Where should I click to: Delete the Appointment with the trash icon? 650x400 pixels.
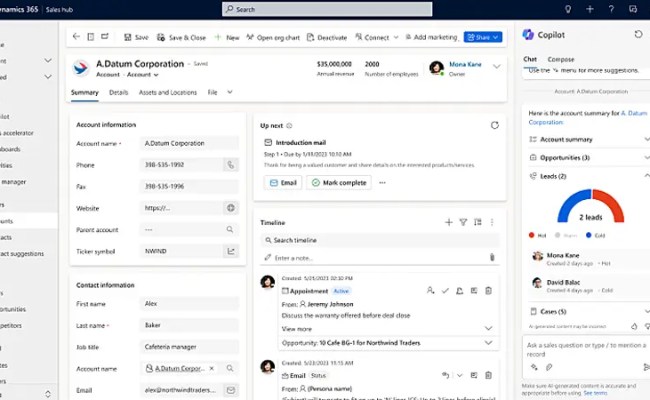488,291
